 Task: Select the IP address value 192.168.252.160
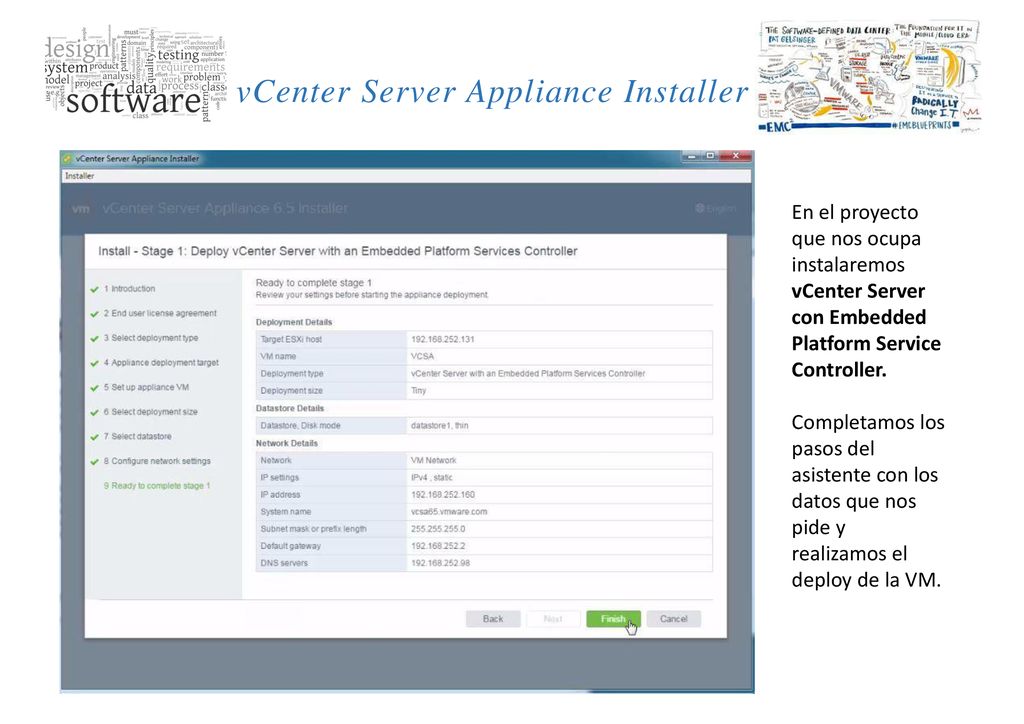click(x=443, y=495)
